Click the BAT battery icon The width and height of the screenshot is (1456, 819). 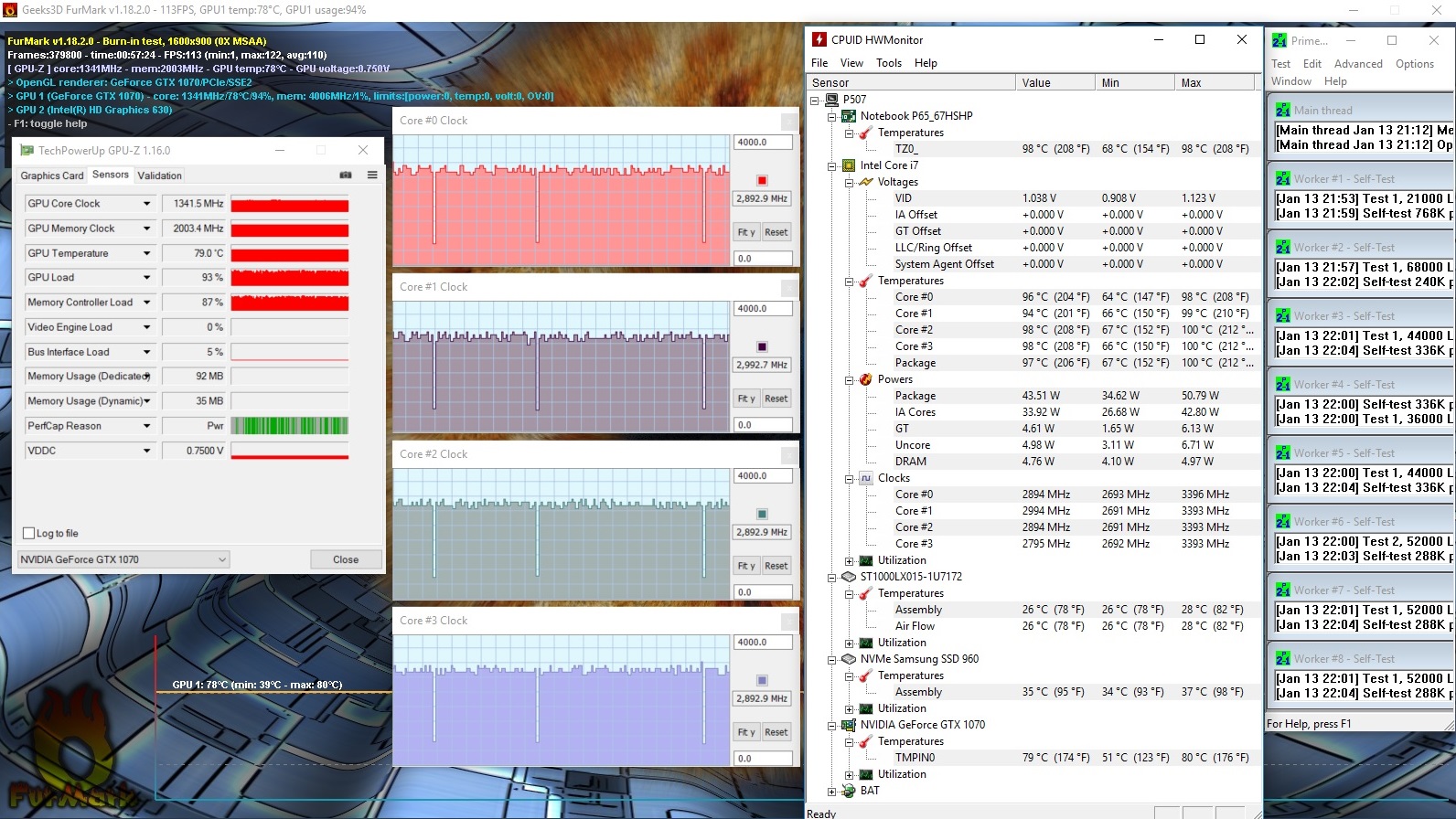pos(849,791)
